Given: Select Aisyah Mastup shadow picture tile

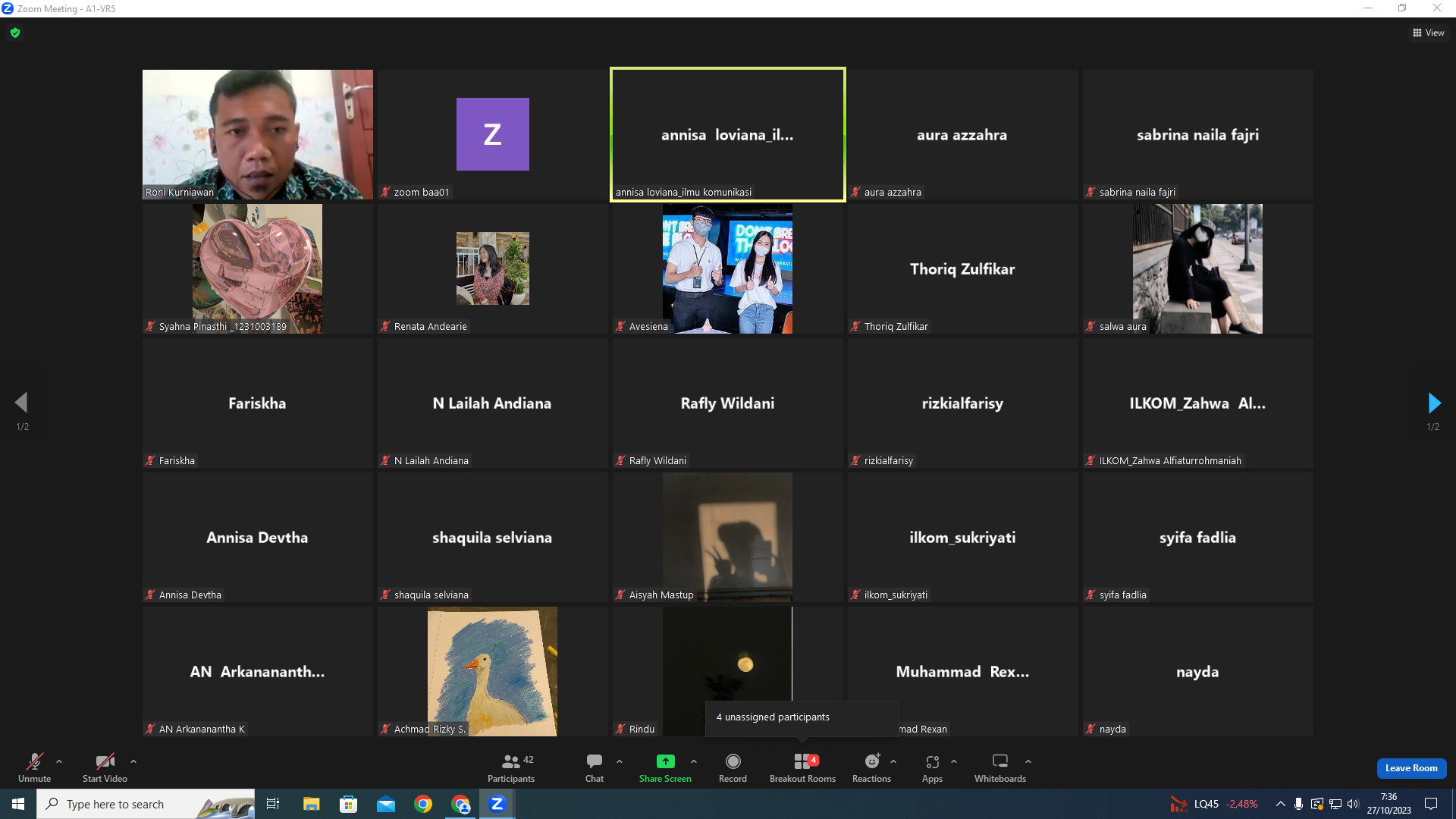Looking at the screenshot, I should 728,537.
